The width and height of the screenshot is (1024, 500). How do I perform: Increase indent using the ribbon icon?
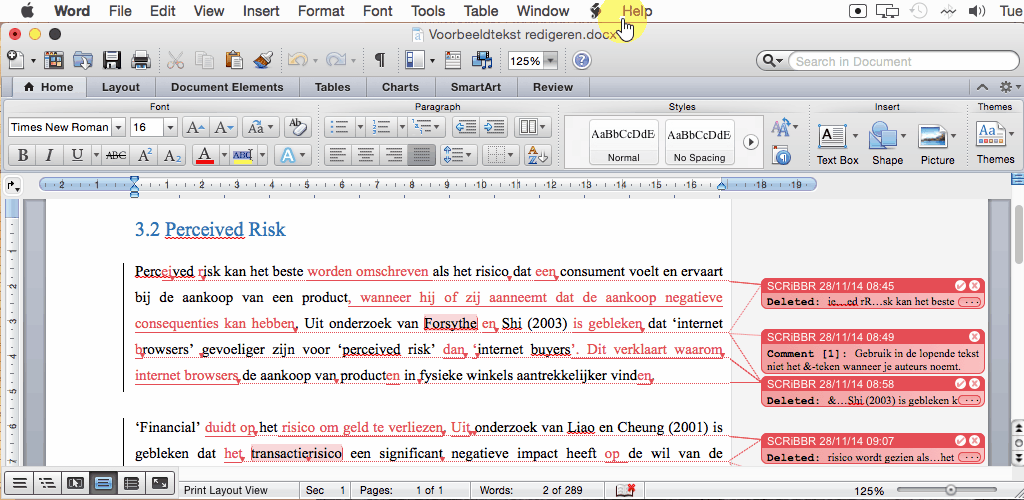point(494,127)
